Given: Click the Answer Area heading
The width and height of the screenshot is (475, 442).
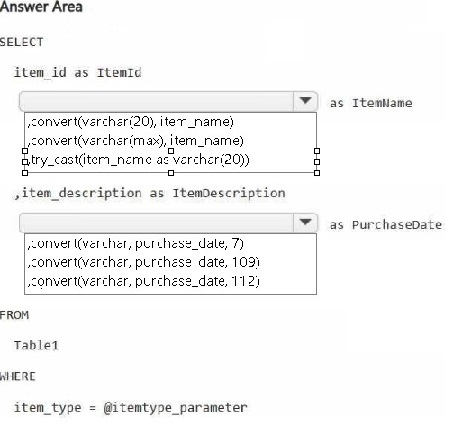Looking at the screenshot, I should pyautogui.click(x=41, y=7).
